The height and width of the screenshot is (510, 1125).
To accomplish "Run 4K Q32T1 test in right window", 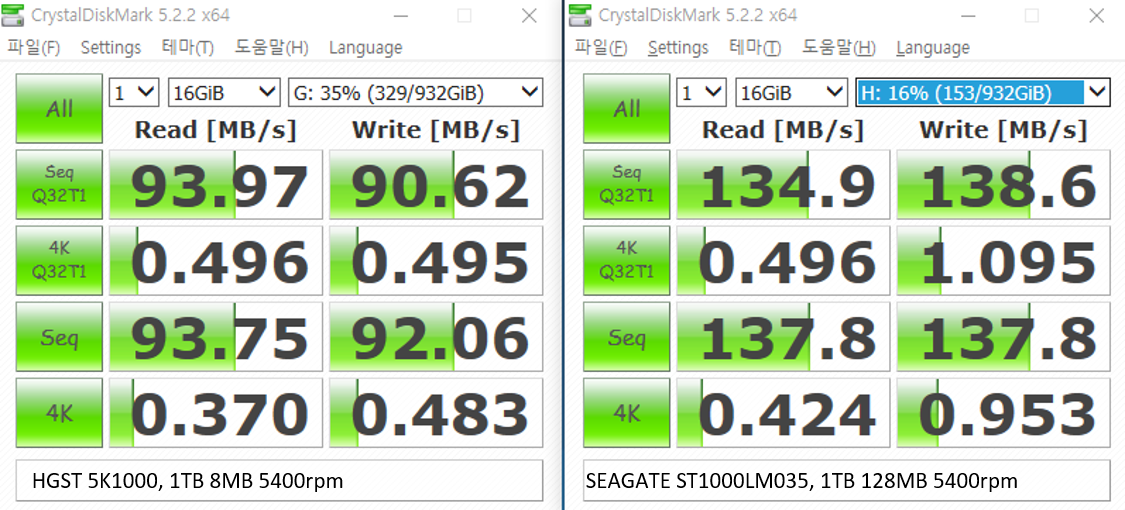I will click(x=627, y=261).
